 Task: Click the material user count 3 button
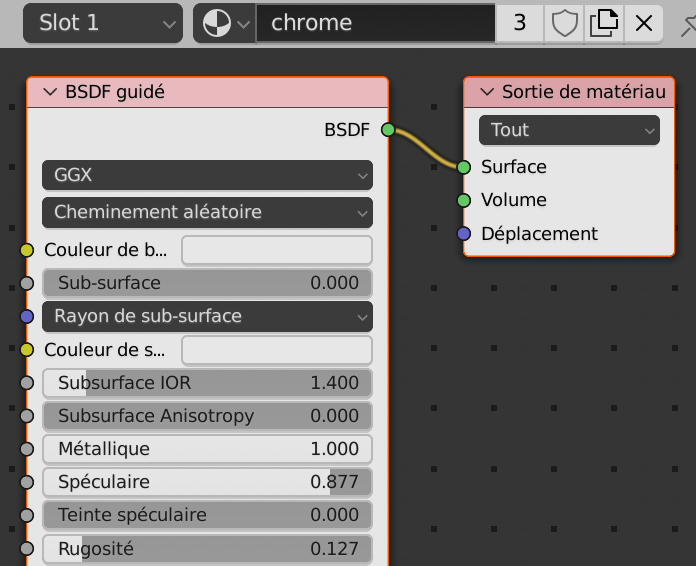(520, 23)
